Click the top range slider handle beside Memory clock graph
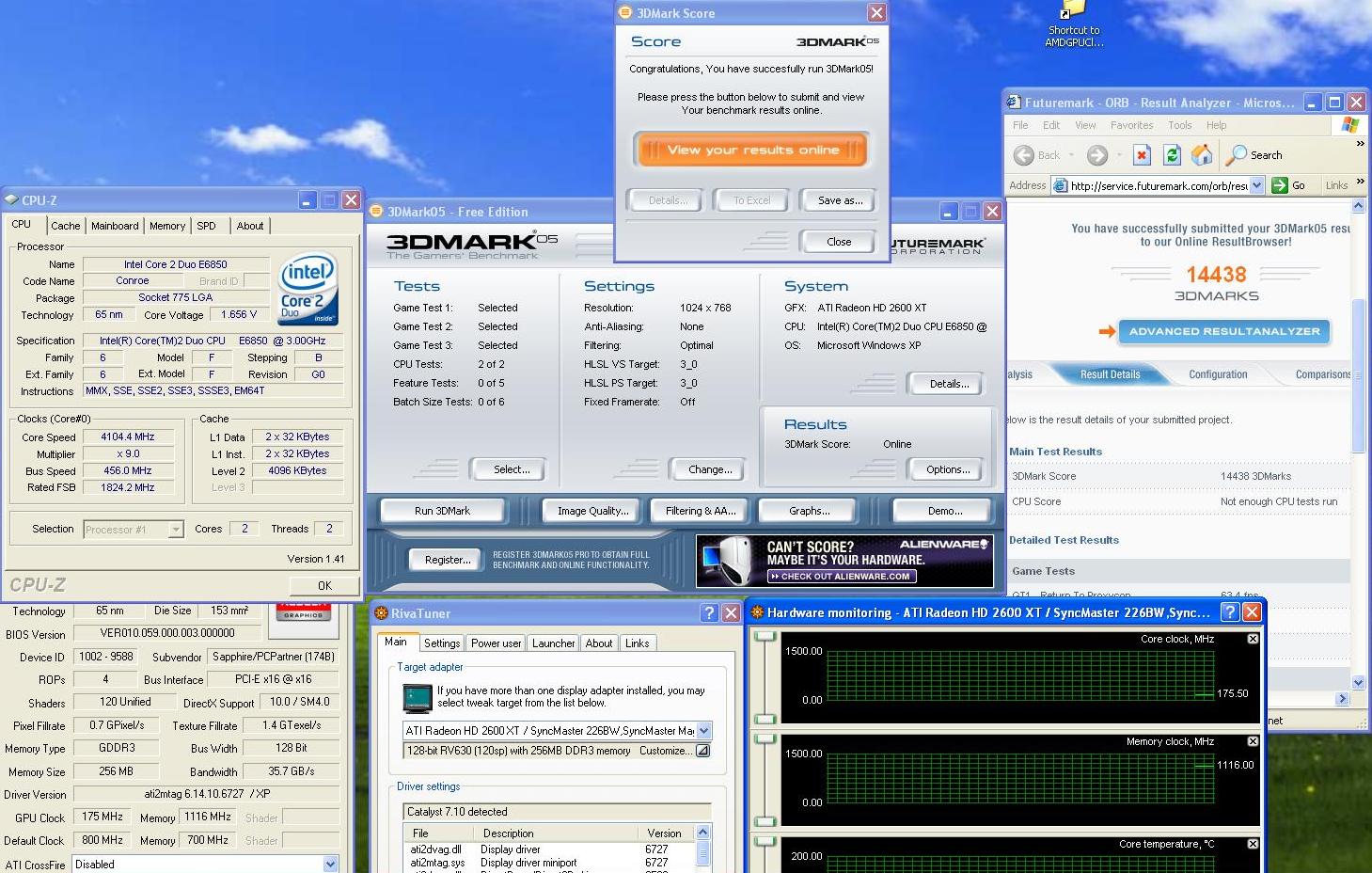 click(765, 739)
